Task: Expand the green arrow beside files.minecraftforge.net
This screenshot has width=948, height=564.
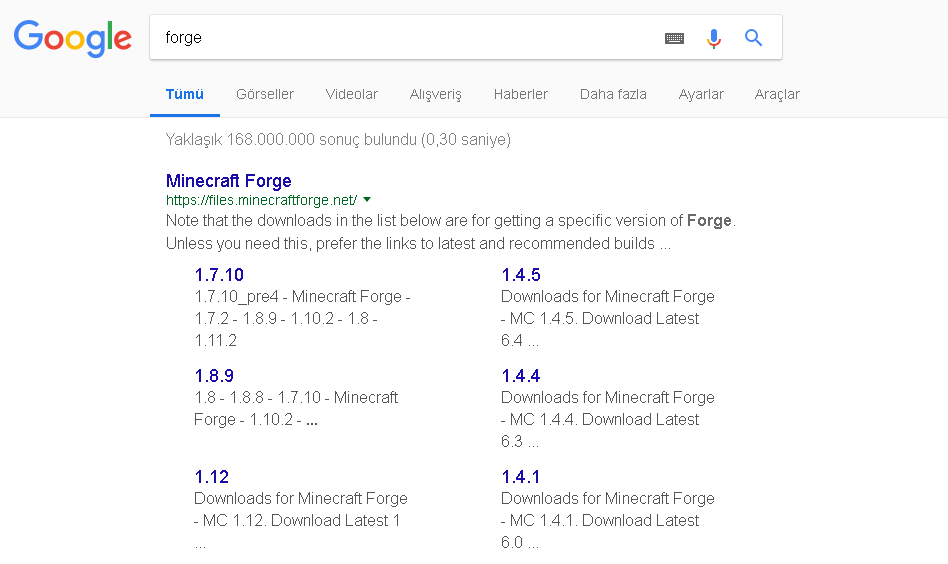Action: [x=367, y=199]
